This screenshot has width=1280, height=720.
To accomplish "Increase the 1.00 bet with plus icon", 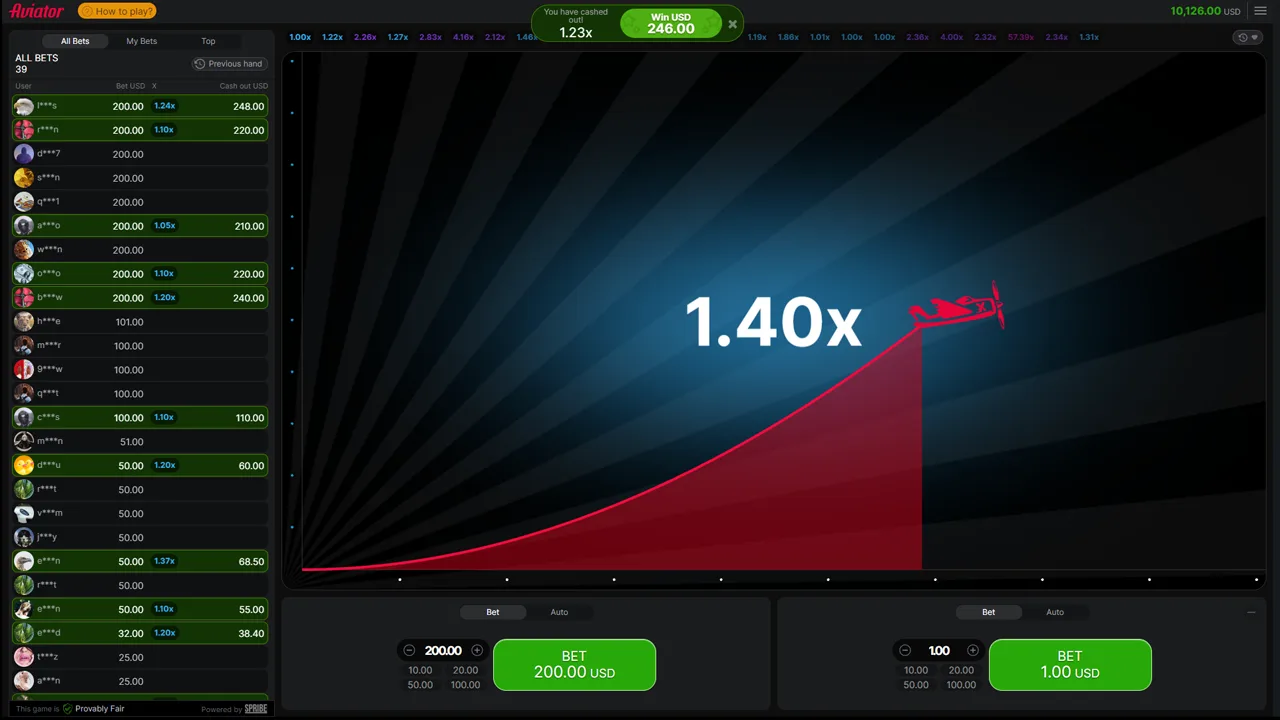I will point(973,650).
